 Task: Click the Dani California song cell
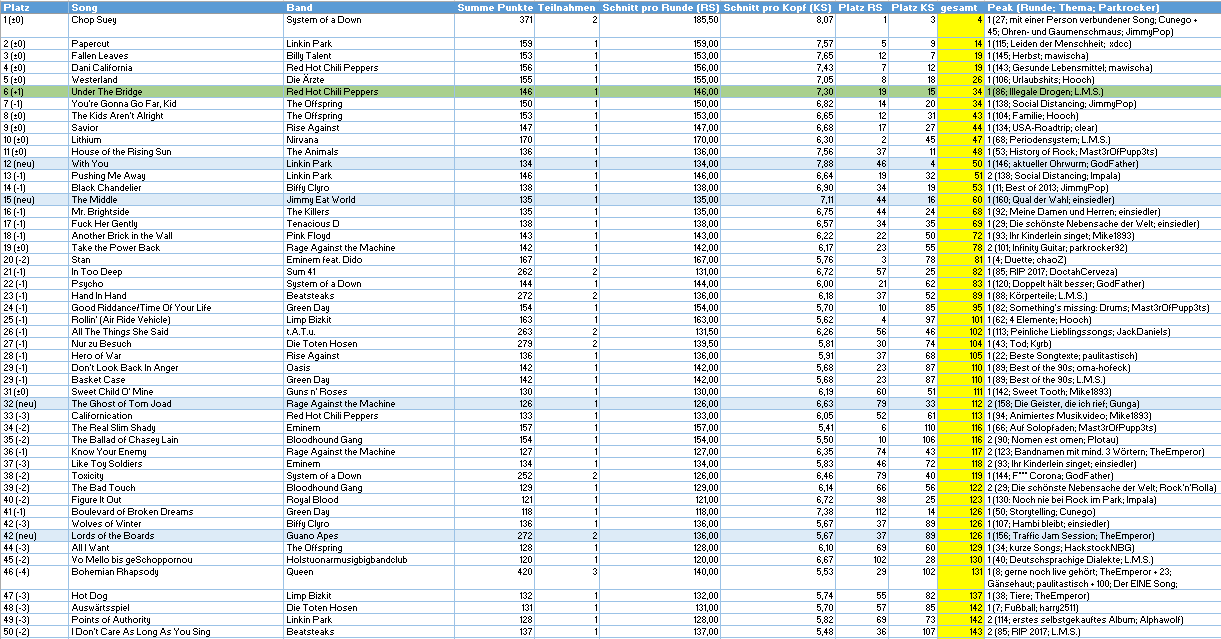[x=176, y=68]
